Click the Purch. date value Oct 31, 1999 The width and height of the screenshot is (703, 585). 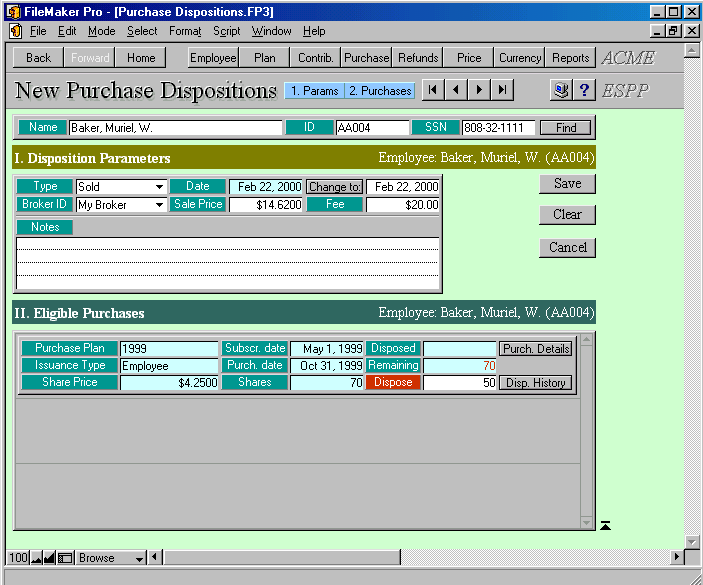tap(327, 366)
